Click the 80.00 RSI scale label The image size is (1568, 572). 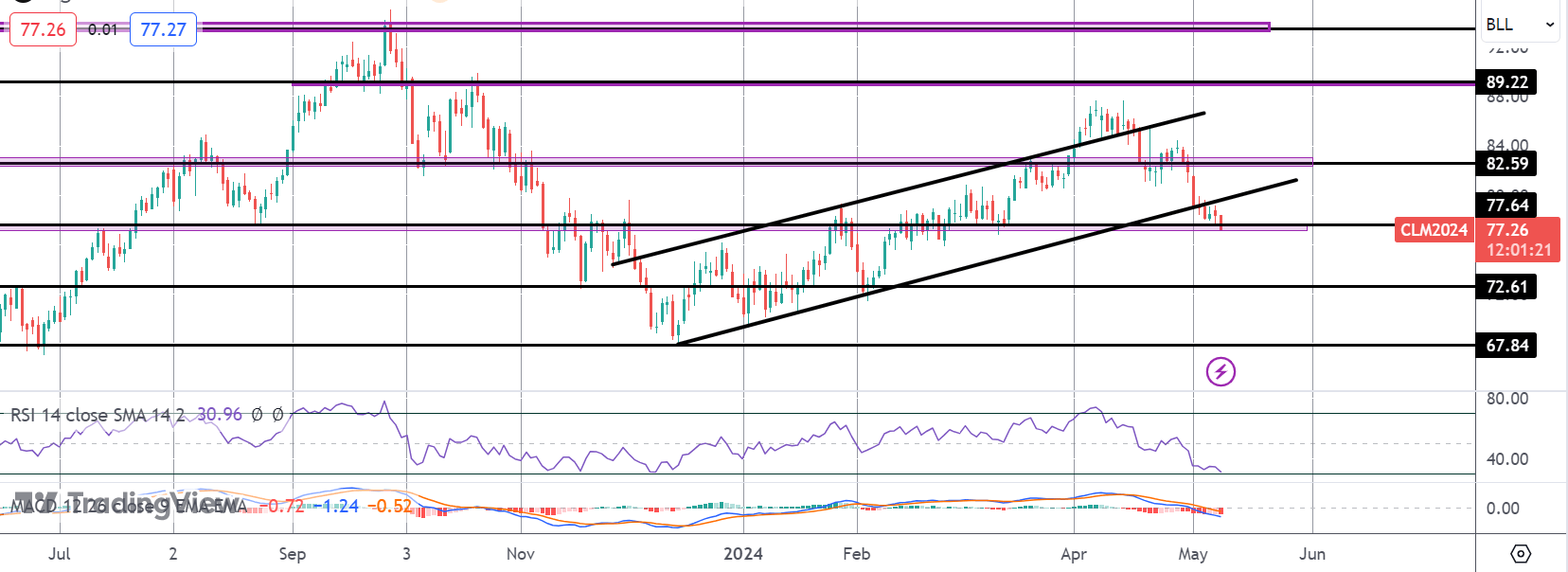point(1507,399)
